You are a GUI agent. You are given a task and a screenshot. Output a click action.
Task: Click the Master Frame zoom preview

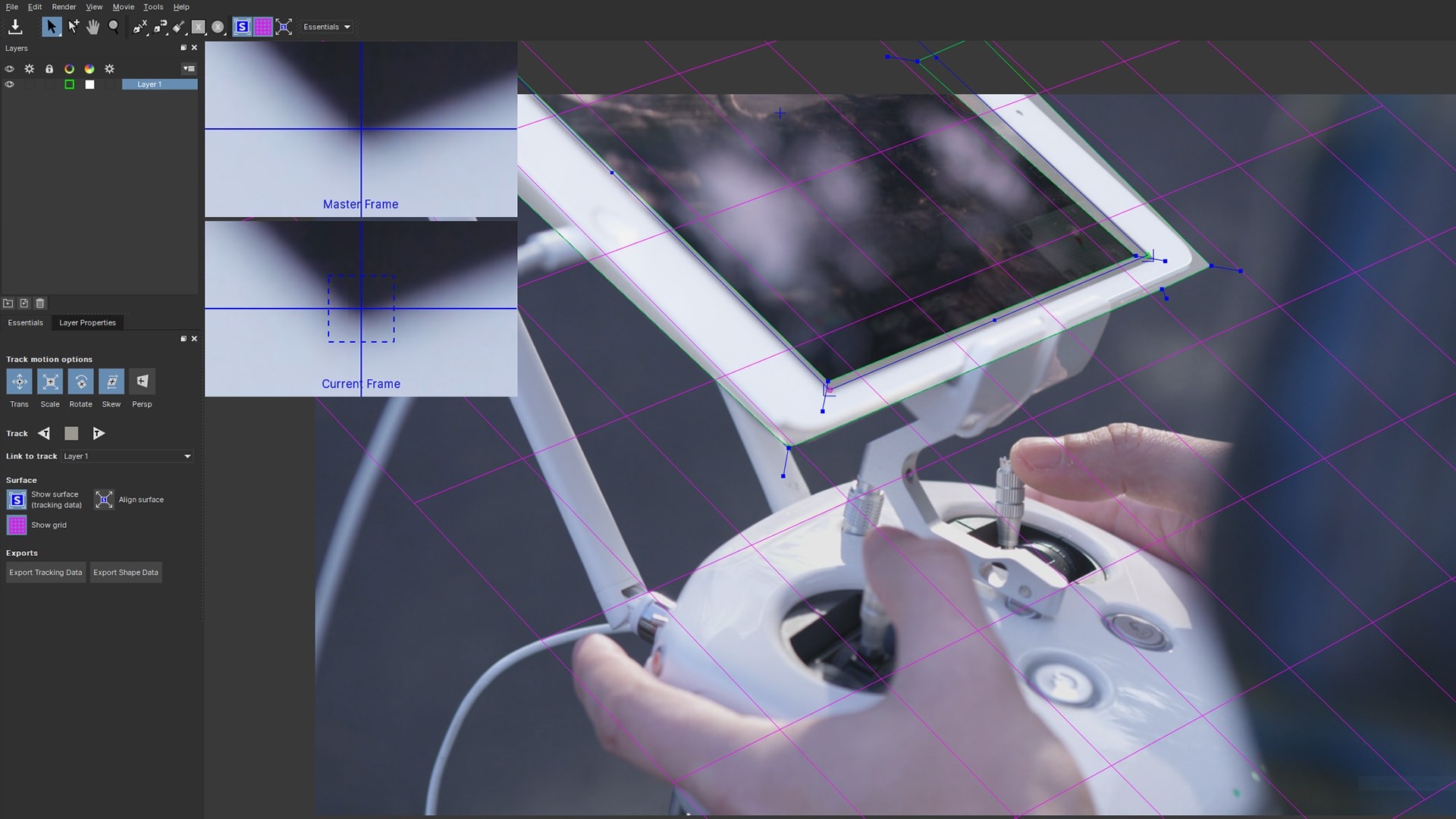(x=361, y=130)
